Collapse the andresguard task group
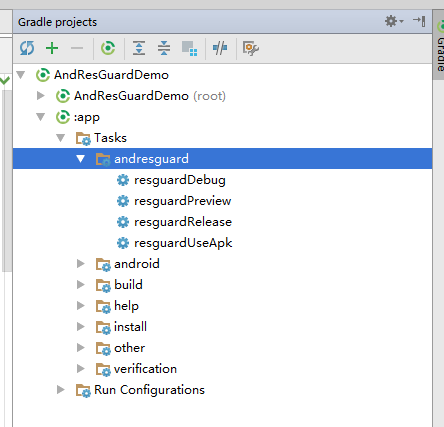 click(81, 159)
